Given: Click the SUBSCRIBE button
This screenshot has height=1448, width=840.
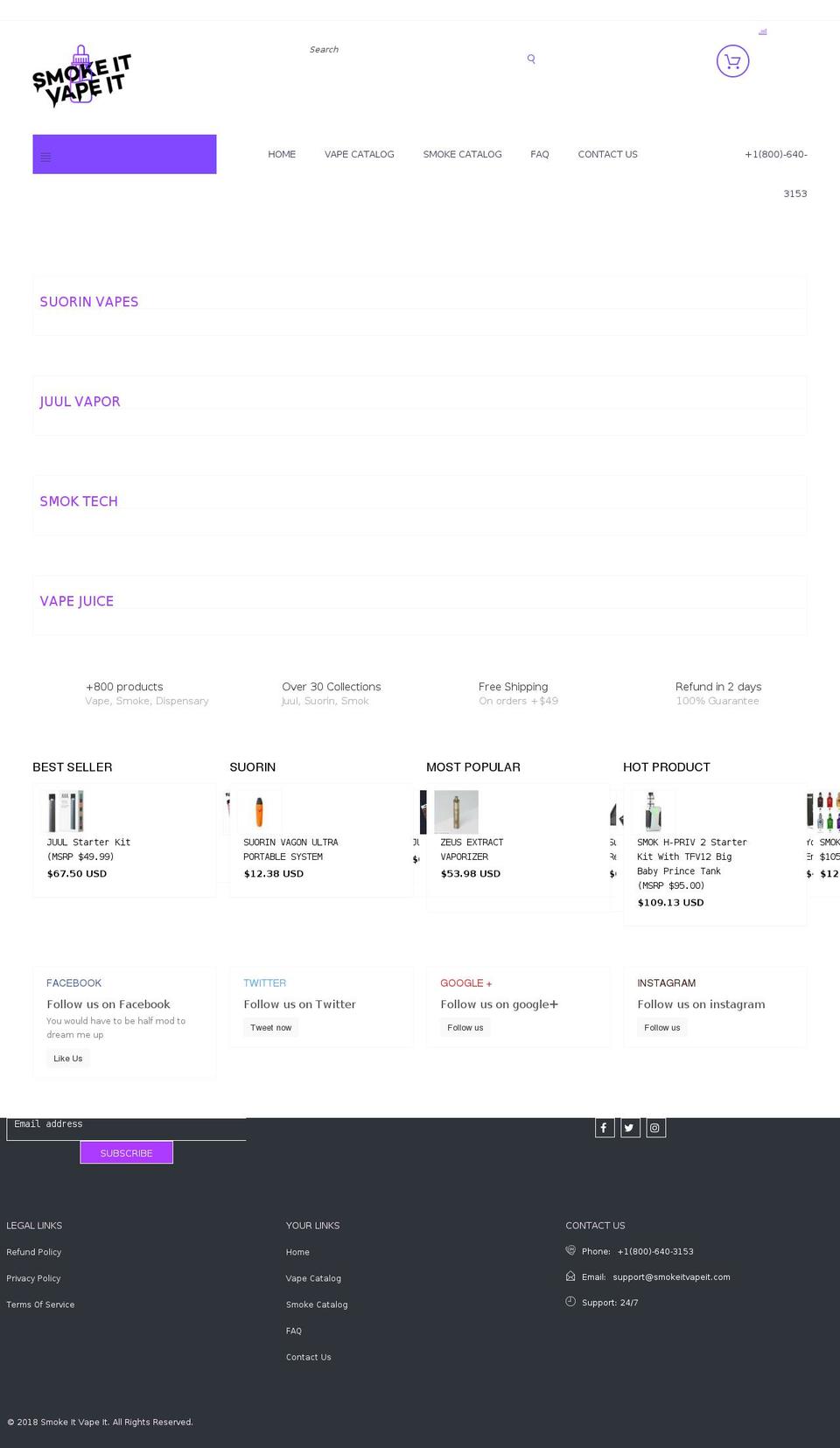Looking at the screenshot, I should tap(127, 1152).
